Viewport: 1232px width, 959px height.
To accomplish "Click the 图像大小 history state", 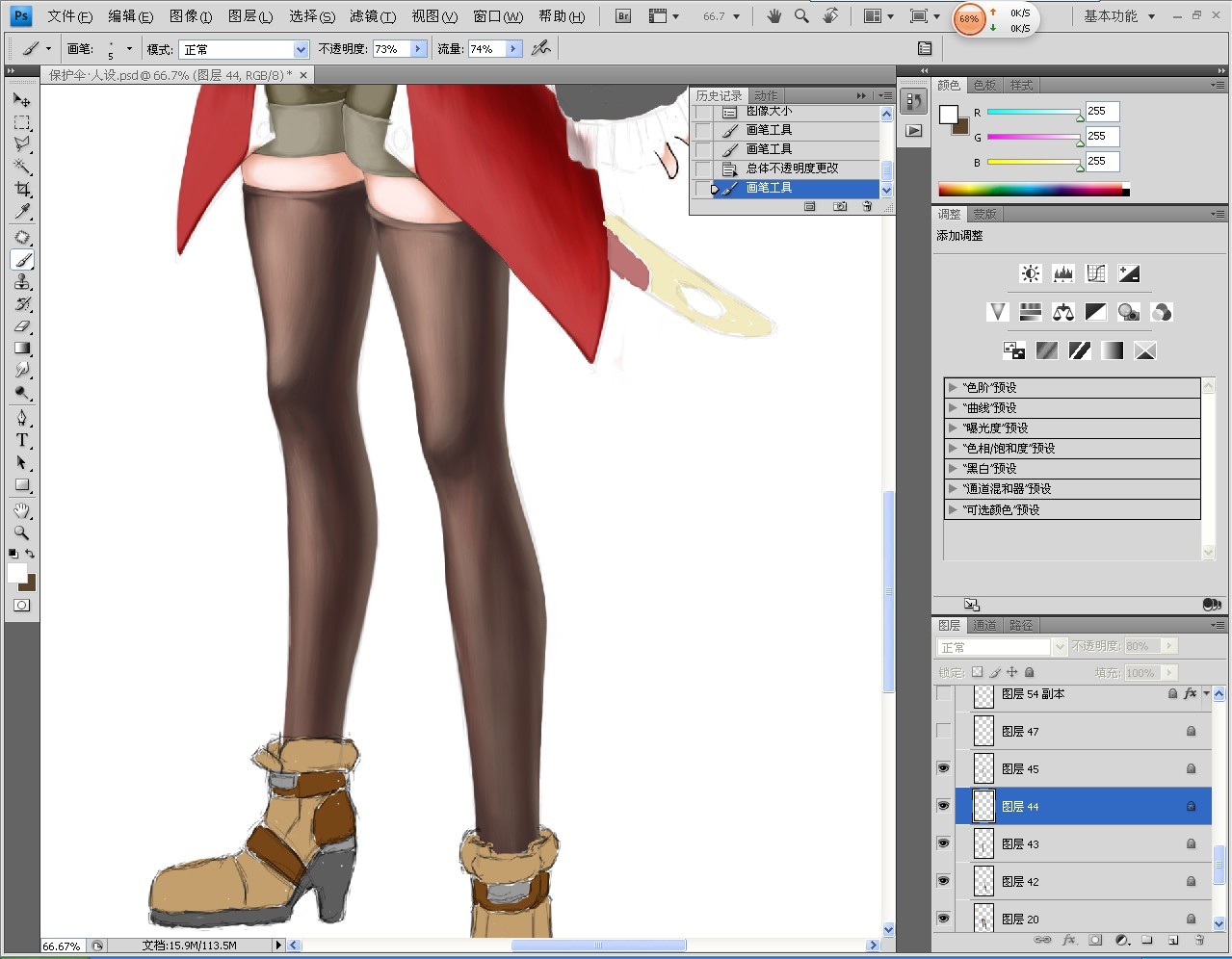I will (x=769, y=112).
